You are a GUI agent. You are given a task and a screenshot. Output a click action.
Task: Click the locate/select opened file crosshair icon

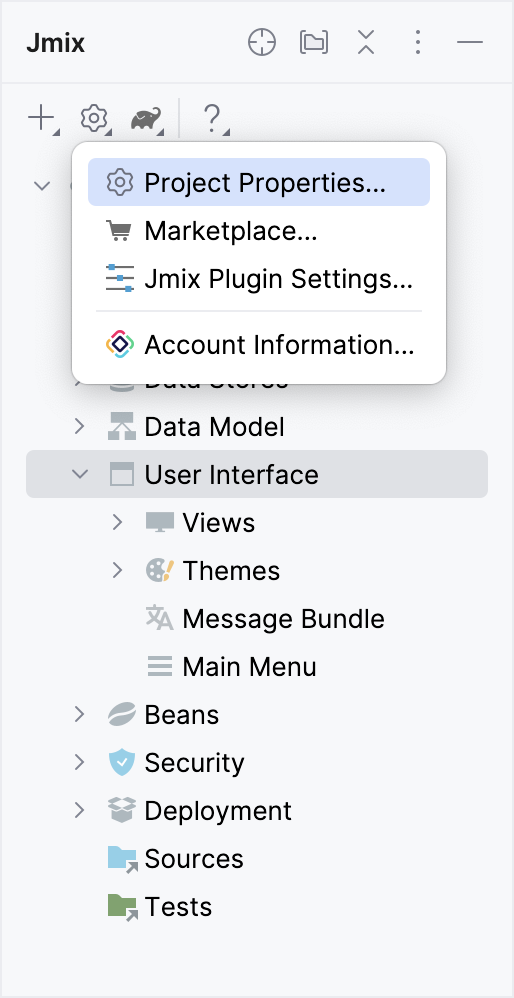coord(262,43)
